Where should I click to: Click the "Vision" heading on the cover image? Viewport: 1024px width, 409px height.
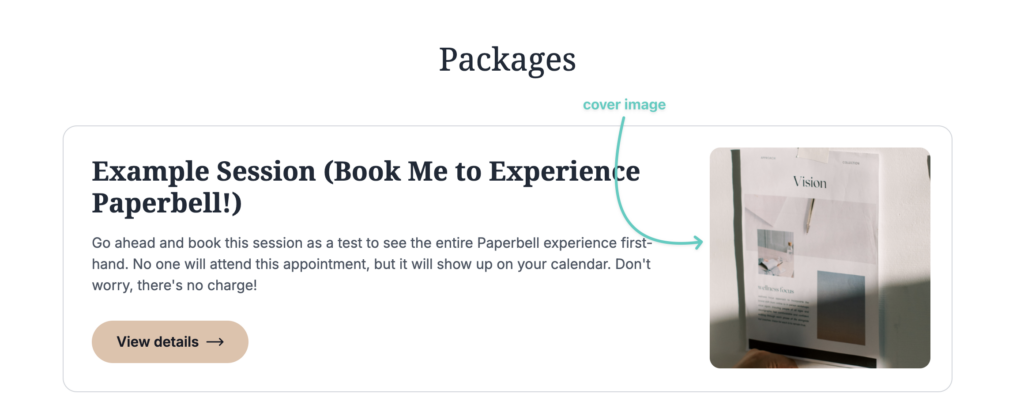[x=809, y=182]
